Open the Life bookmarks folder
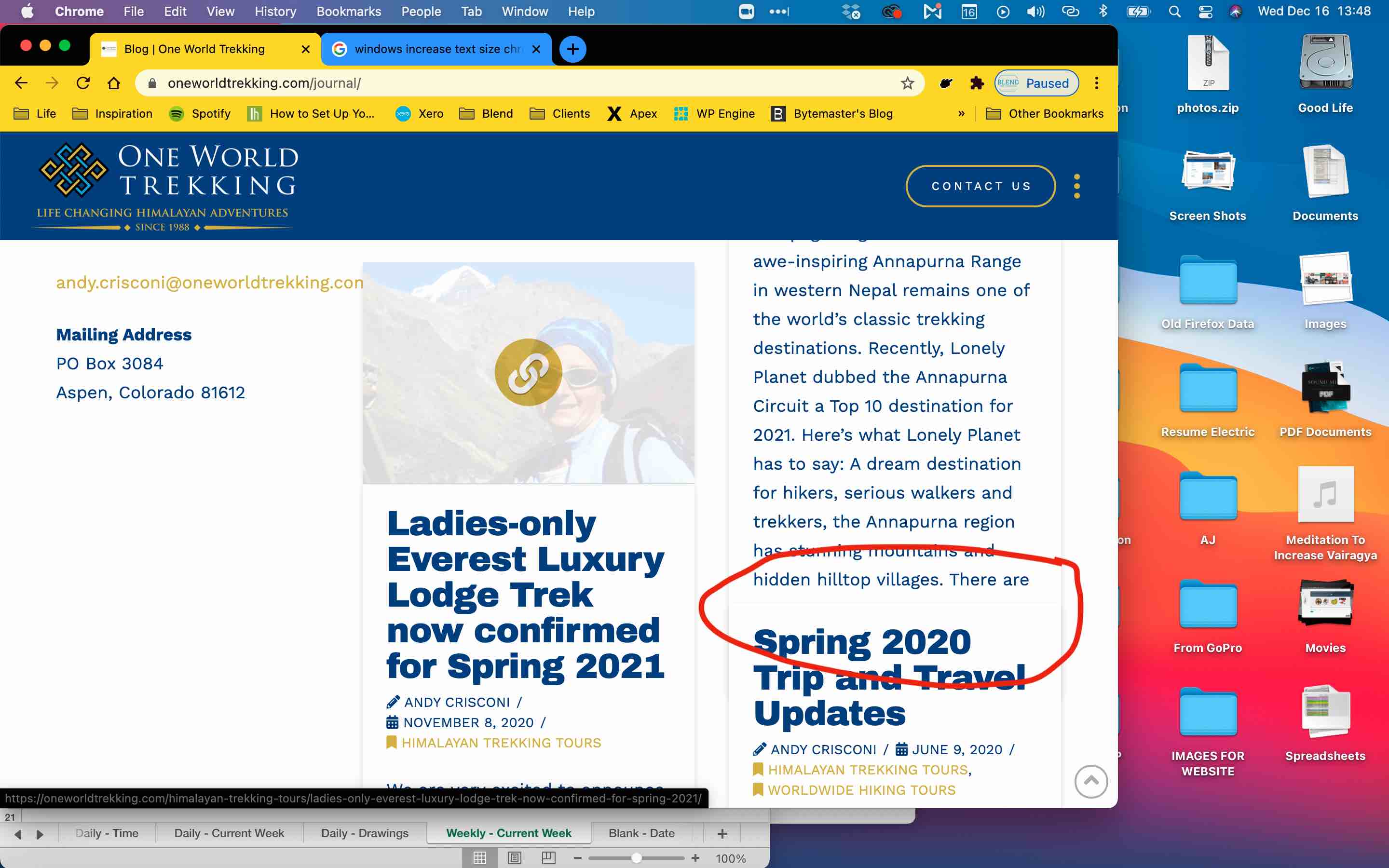 click(x=35, y=114)
